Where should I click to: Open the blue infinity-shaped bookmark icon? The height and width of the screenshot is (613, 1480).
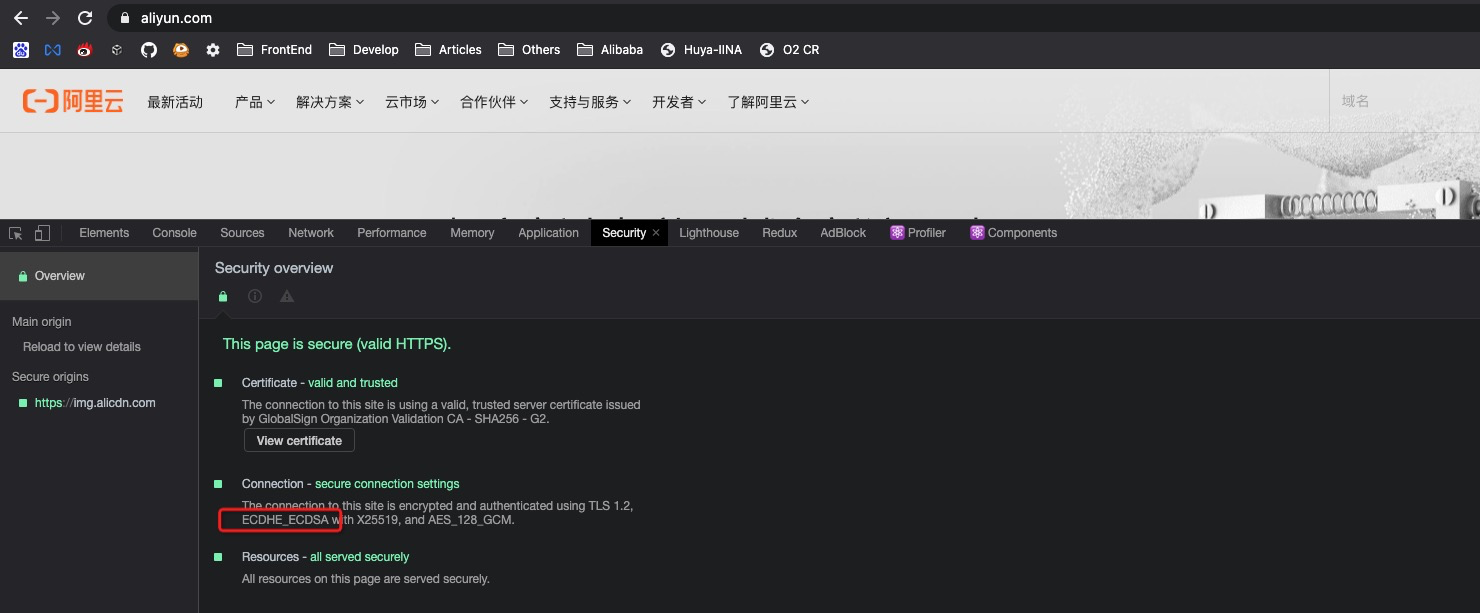coord(53,49)
